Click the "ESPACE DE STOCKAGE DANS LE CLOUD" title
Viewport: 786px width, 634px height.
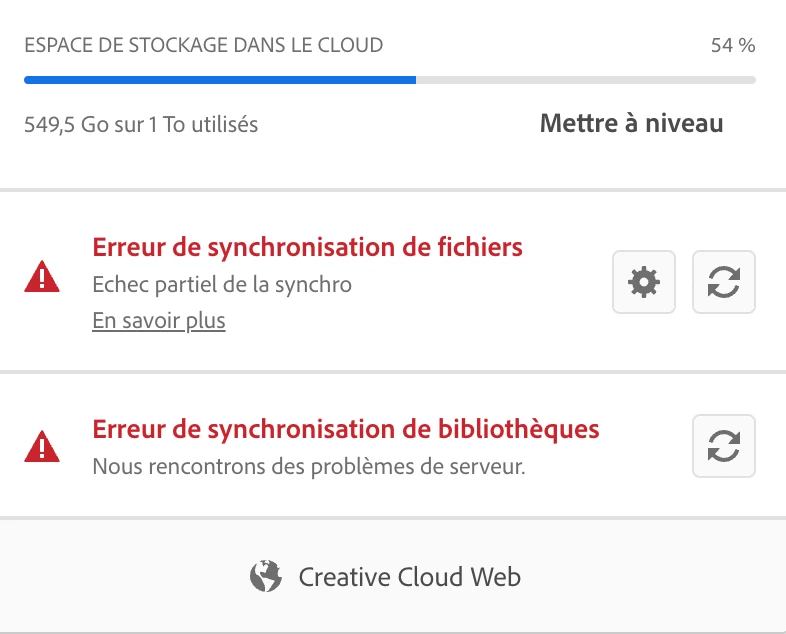tap(203, 45)
